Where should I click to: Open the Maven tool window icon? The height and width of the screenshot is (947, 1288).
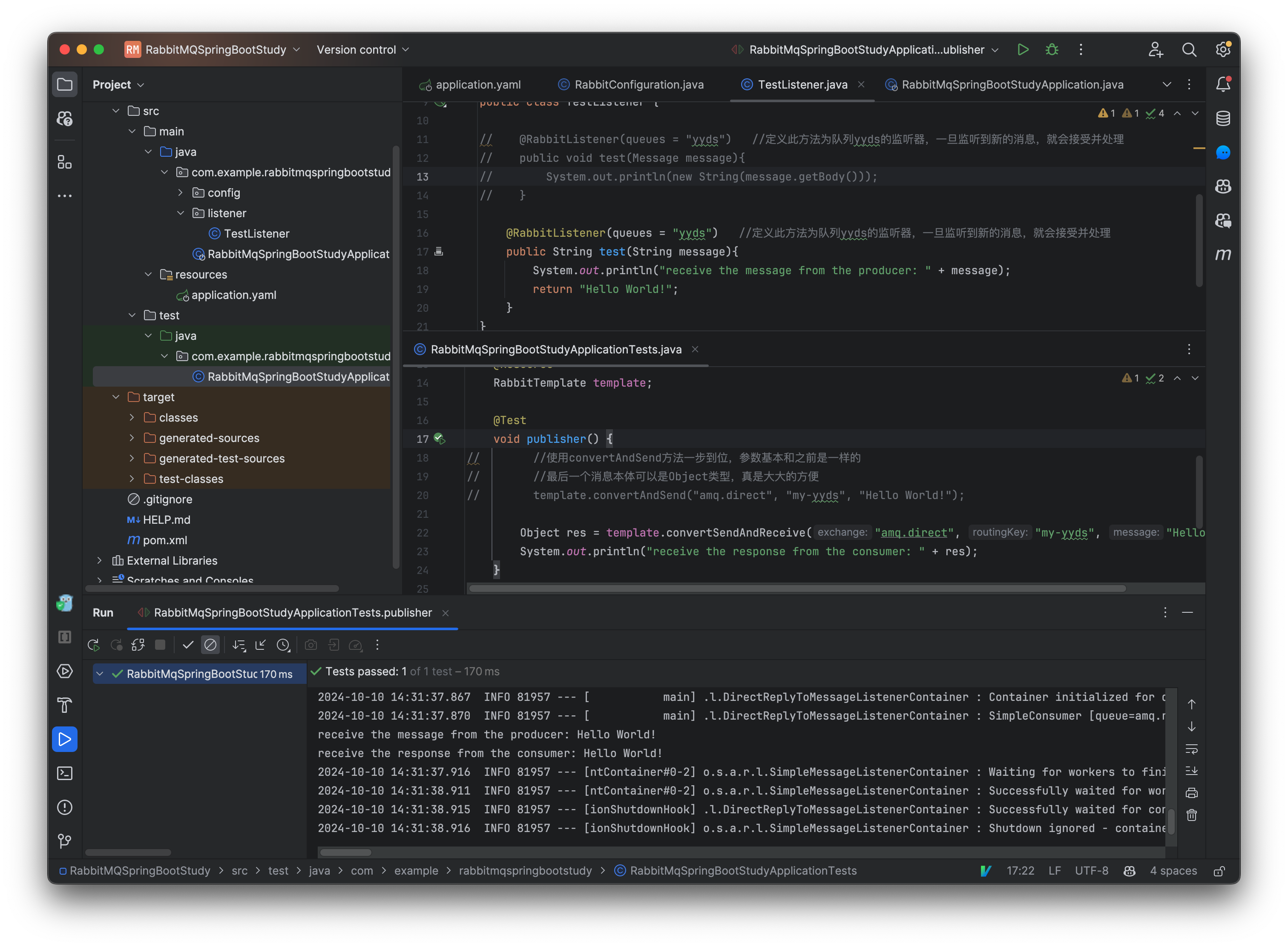1223,254
